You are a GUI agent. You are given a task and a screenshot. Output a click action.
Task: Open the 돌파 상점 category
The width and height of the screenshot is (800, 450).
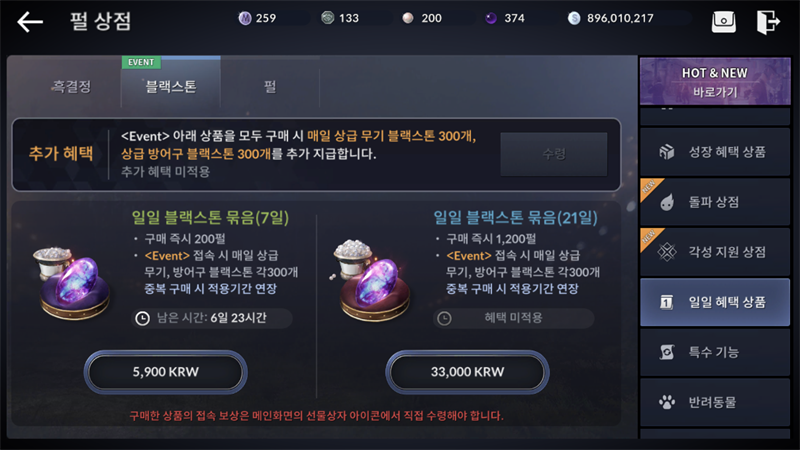(x=715, y=202)
